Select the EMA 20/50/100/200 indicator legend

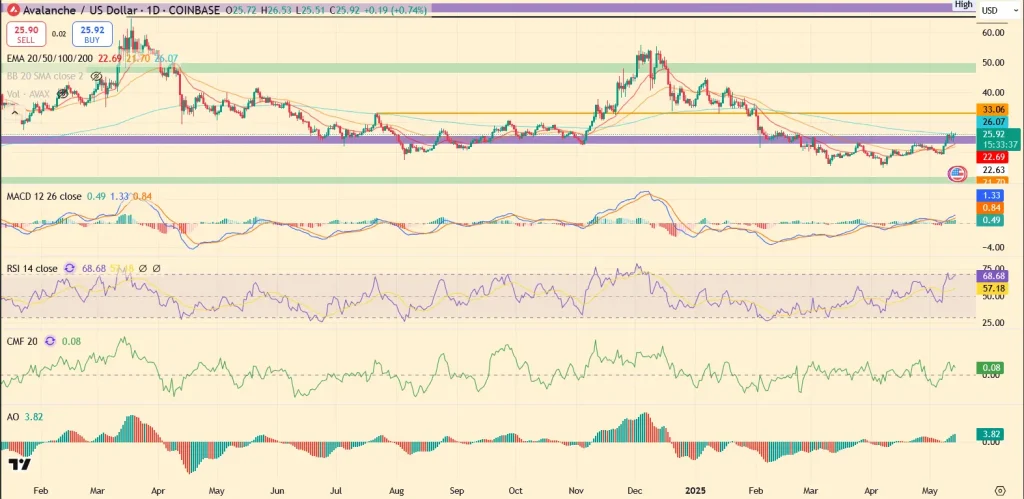pos(50,58)
